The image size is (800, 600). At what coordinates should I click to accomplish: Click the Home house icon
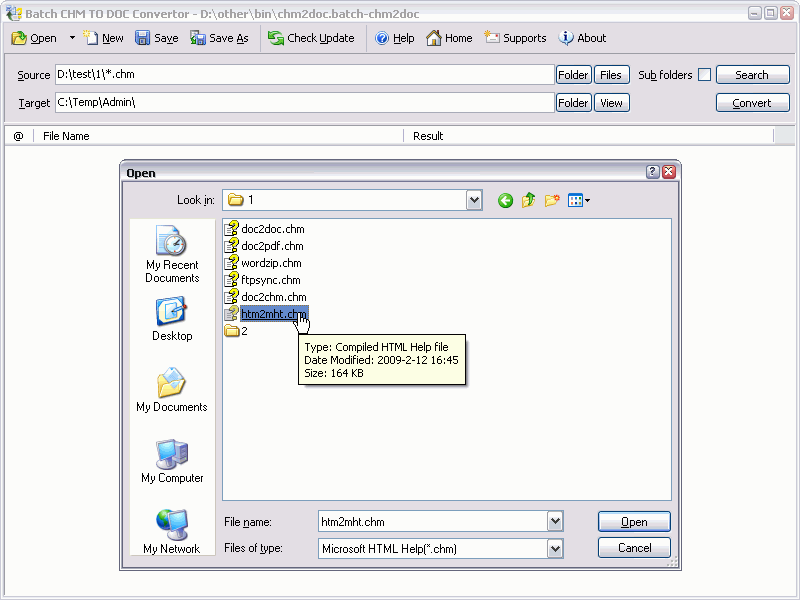pos(434,38)
